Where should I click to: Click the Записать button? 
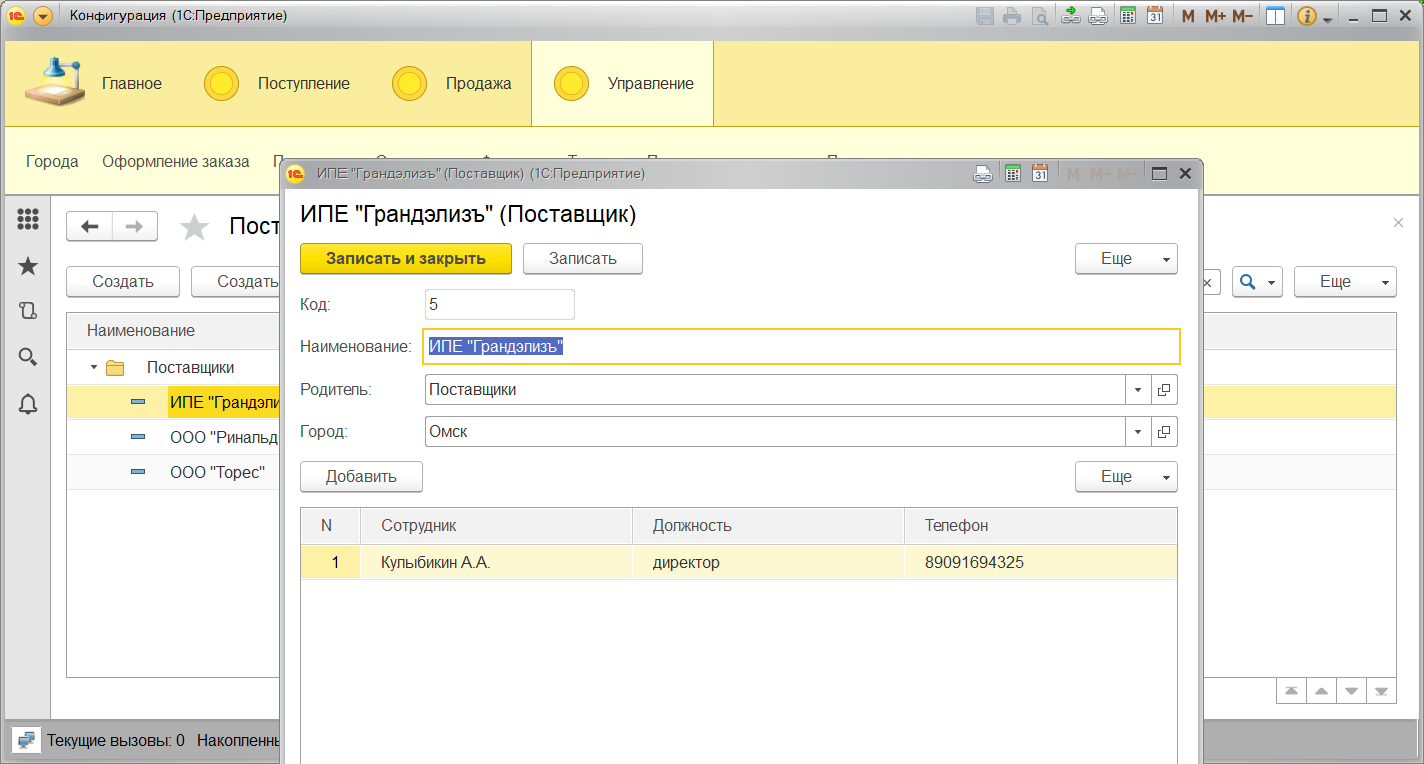point(583,258)
